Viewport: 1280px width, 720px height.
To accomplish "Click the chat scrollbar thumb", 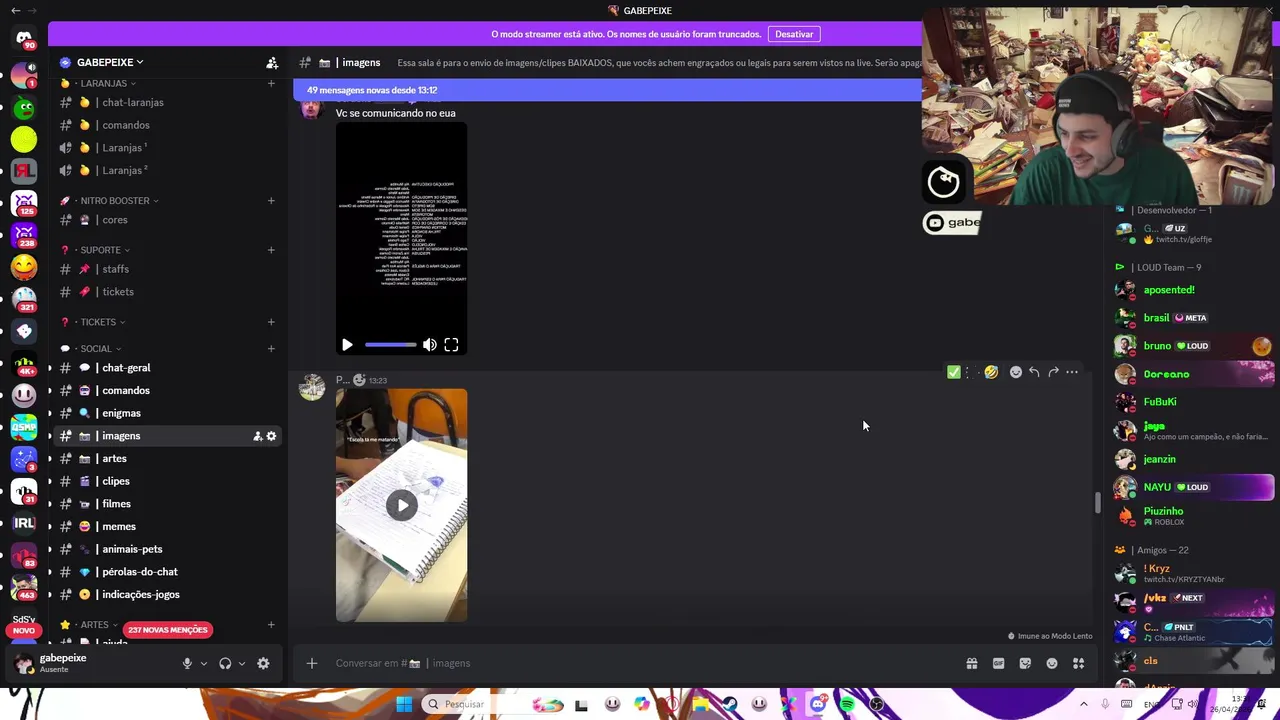I will [x=1097, y=503].
